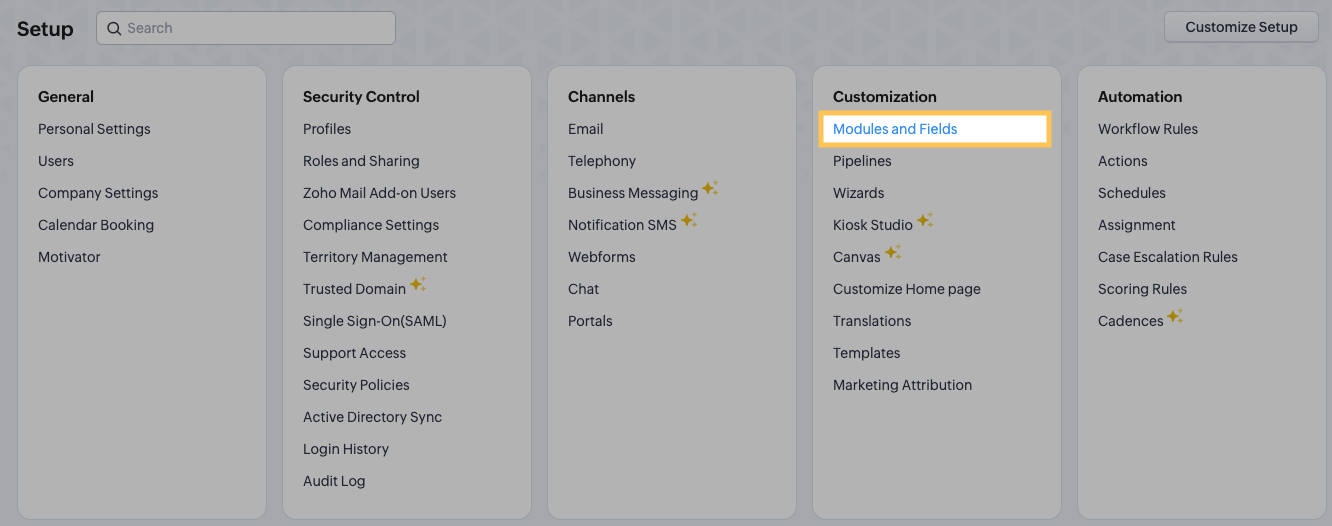The height and width of the screenshot is (526, 1332).
Task: Select Pipelines in Customization
Action: click(x=862, y=161)
